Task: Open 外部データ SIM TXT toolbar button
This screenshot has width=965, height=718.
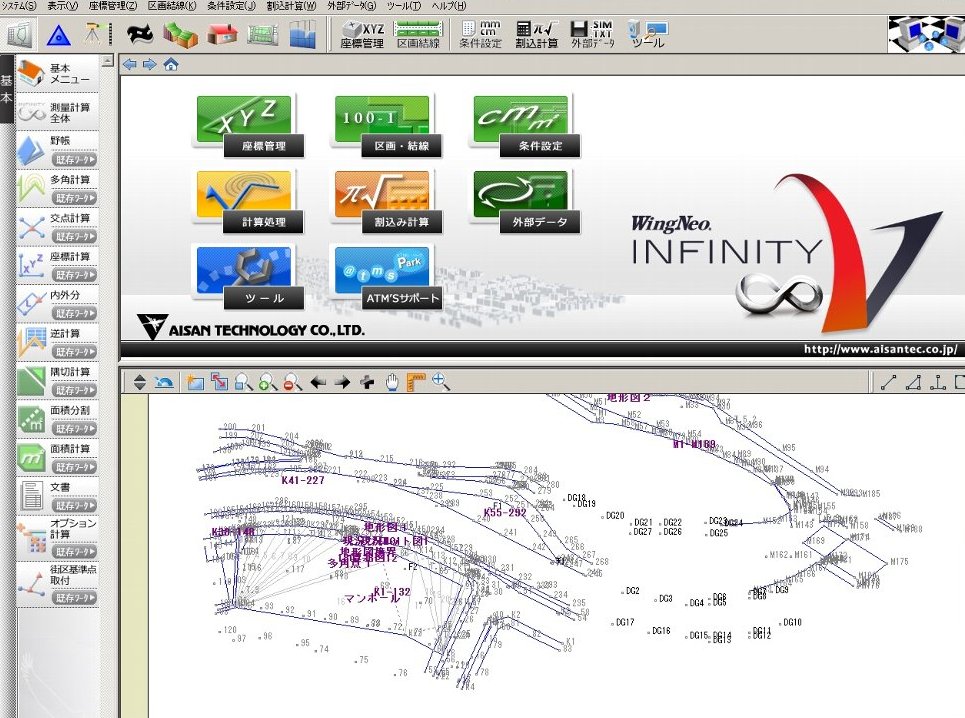Action: (x=593, y=34)
